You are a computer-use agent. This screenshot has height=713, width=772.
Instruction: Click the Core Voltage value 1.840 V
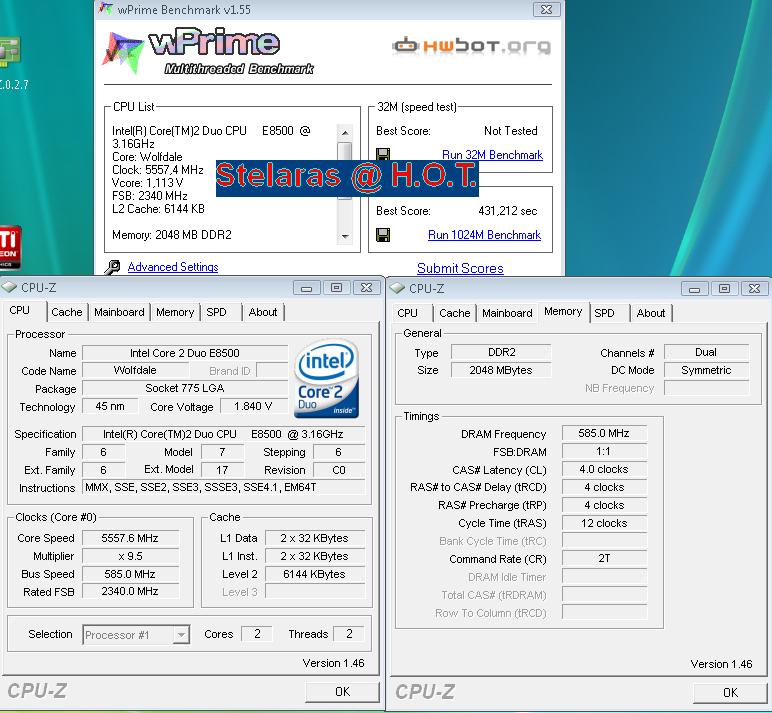click(253, 406)
